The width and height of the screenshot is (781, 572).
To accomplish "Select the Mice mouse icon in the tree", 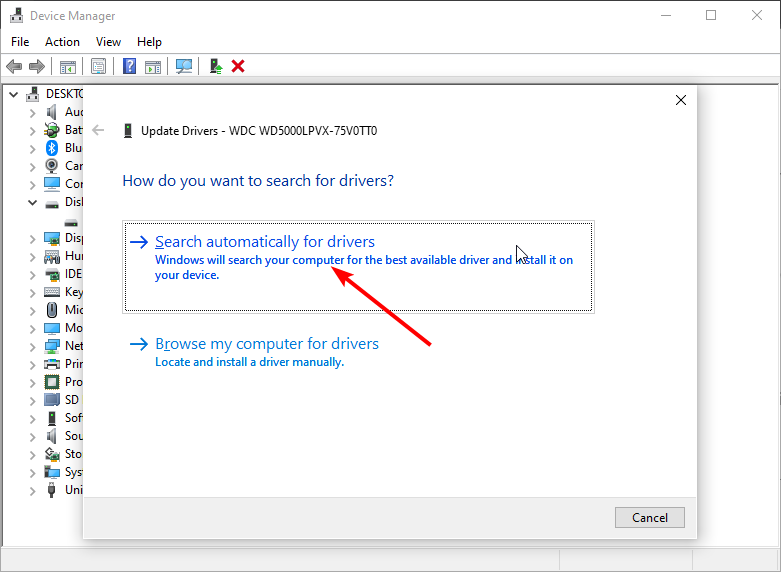I will [52, 310].
